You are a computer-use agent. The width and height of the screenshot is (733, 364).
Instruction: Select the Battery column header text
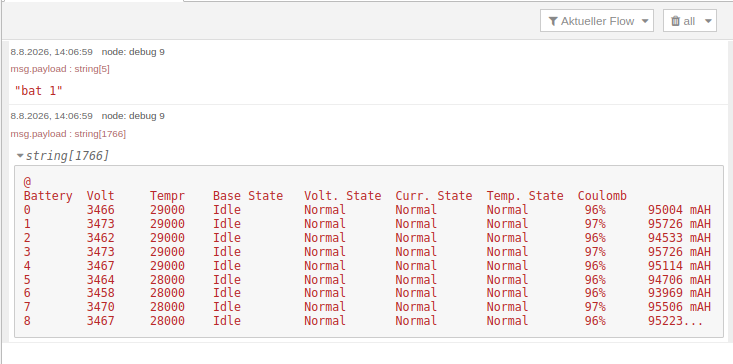[x=48, y=196]
